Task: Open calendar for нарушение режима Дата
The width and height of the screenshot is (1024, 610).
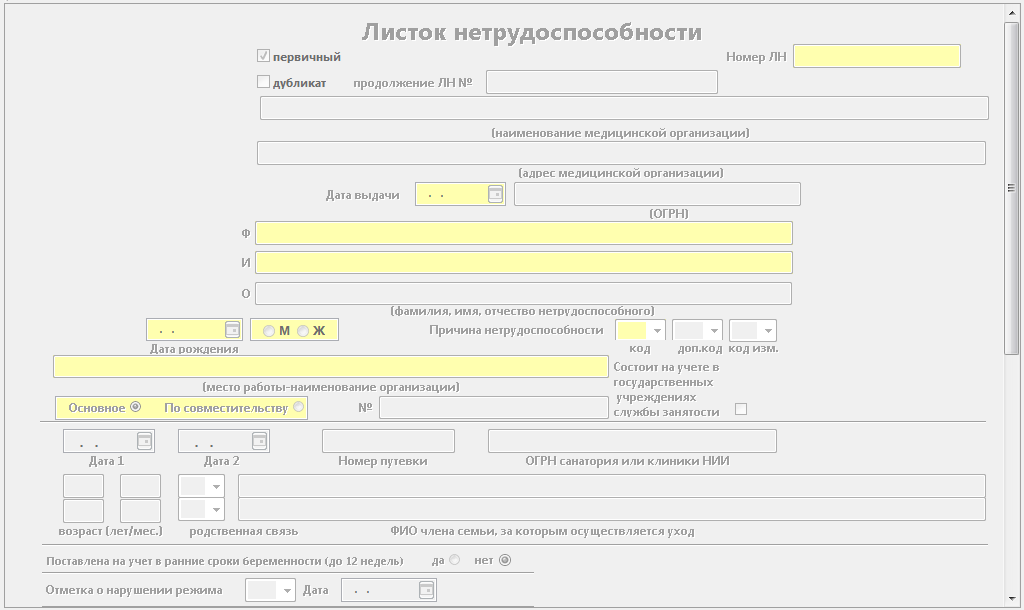Action: pos(426,590)
